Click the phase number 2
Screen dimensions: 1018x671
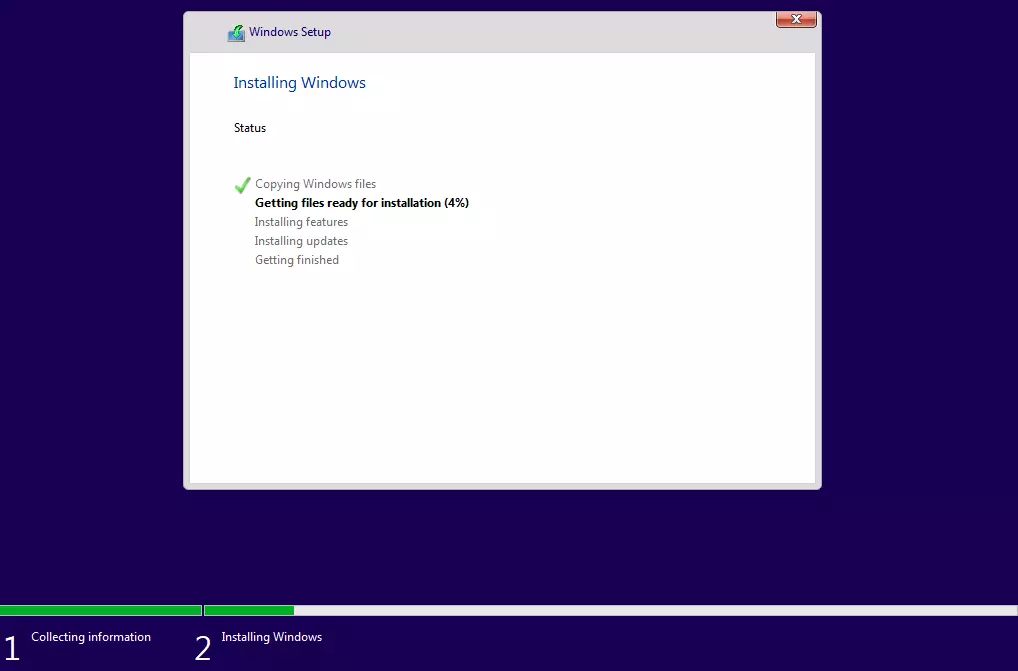pos(203,648)
